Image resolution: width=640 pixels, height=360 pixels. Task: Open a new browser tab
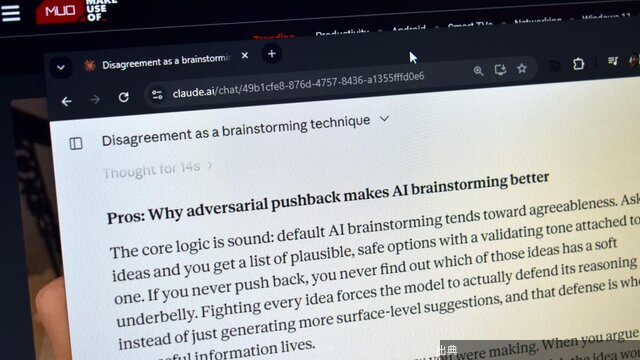(x=272, y=53)
